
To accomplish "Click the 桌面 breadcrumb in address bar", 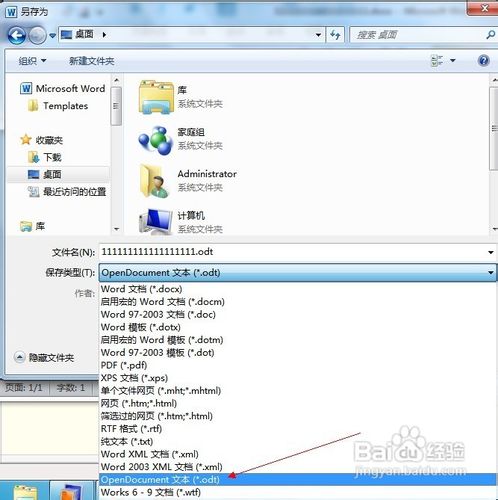I will [x=84, y=34].
